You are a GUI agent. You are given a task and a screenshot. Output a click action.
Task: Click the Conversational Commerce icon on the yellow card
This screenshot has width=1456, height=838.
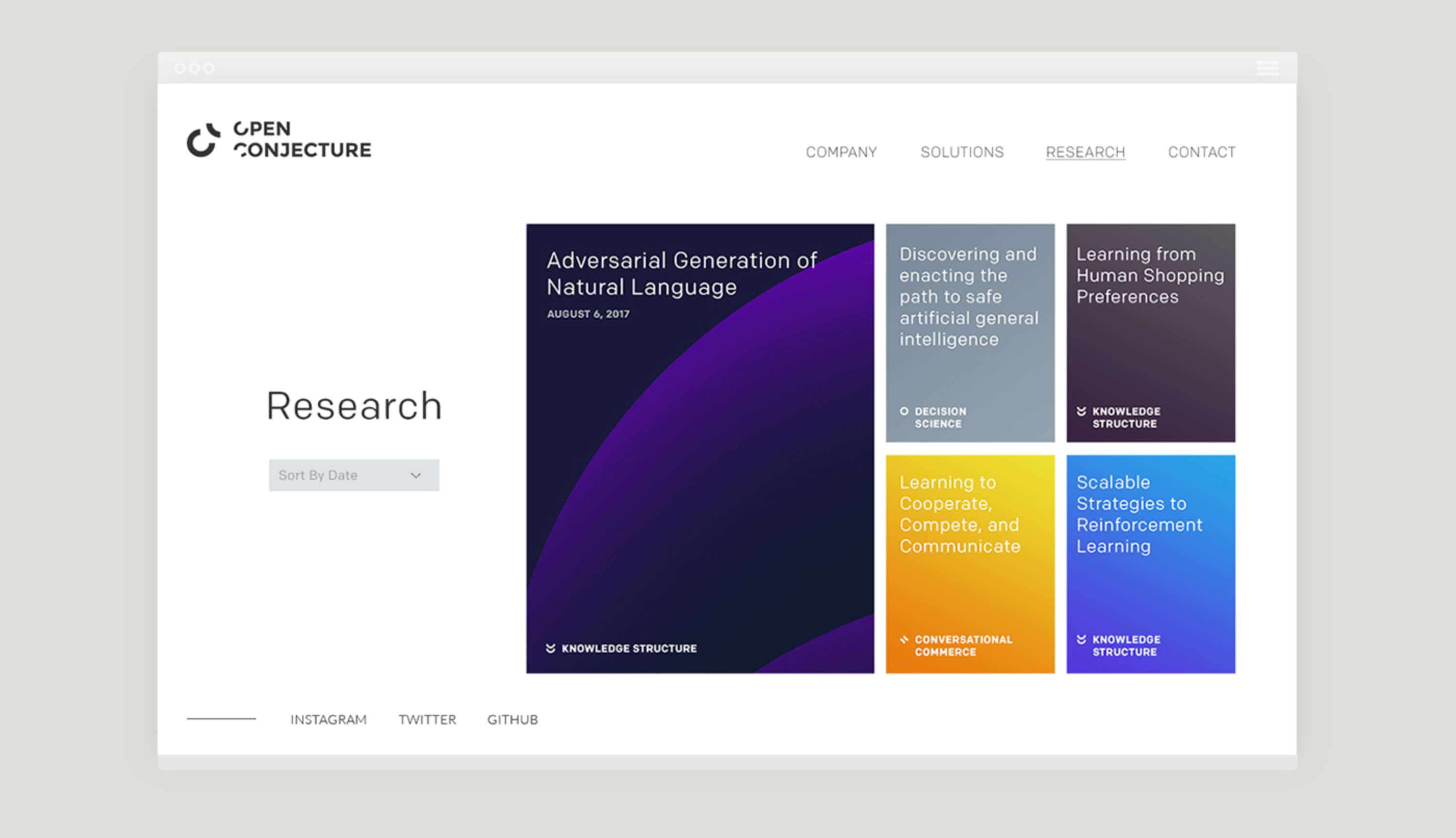point(904,640)
